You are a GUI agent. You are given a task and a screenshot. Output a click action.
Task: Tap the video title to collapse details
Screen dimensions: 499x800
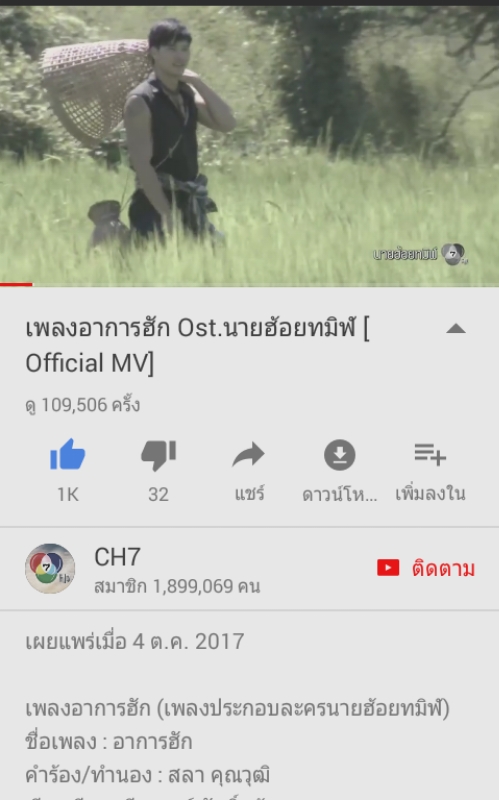point(197,345)
